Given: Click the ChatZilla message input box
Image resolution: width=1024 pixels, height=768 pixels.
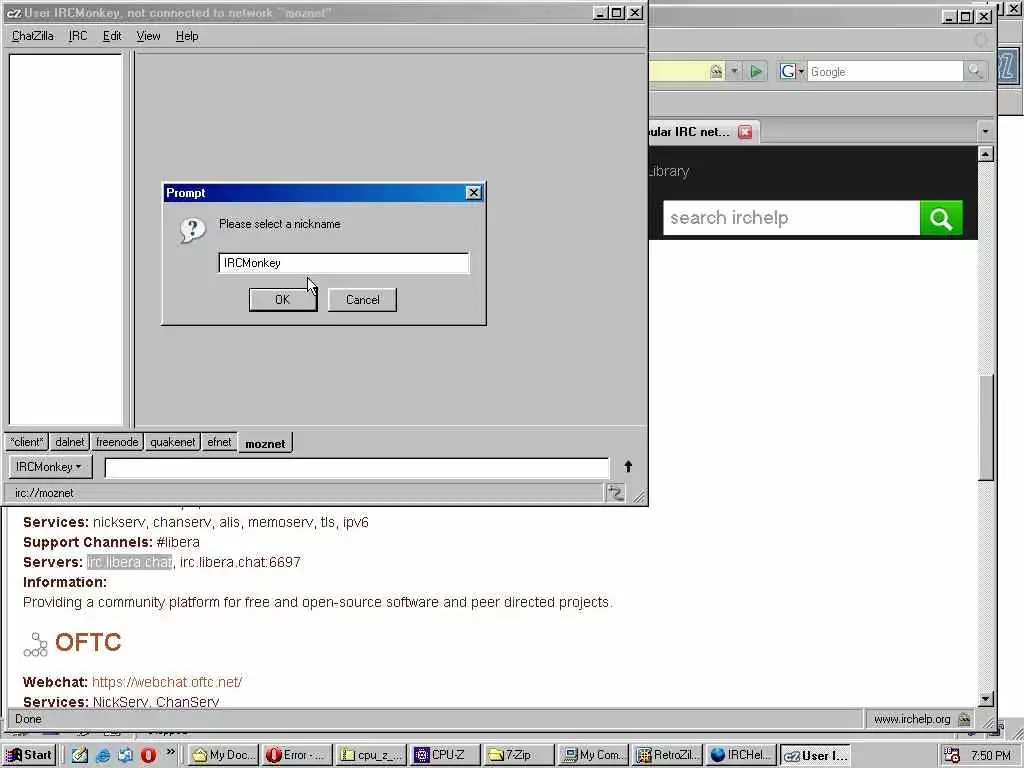Looking at the screenshot, I should pos(357,468).
